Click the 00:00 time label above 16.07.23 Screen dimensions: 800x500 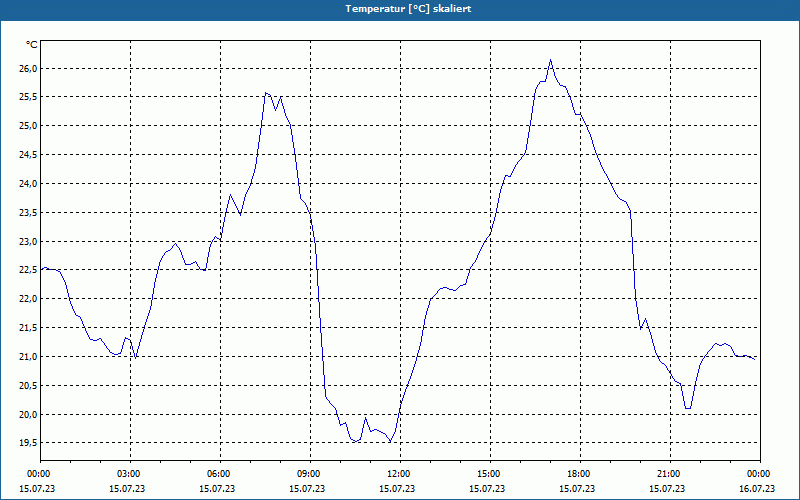[x=760, y=474]
